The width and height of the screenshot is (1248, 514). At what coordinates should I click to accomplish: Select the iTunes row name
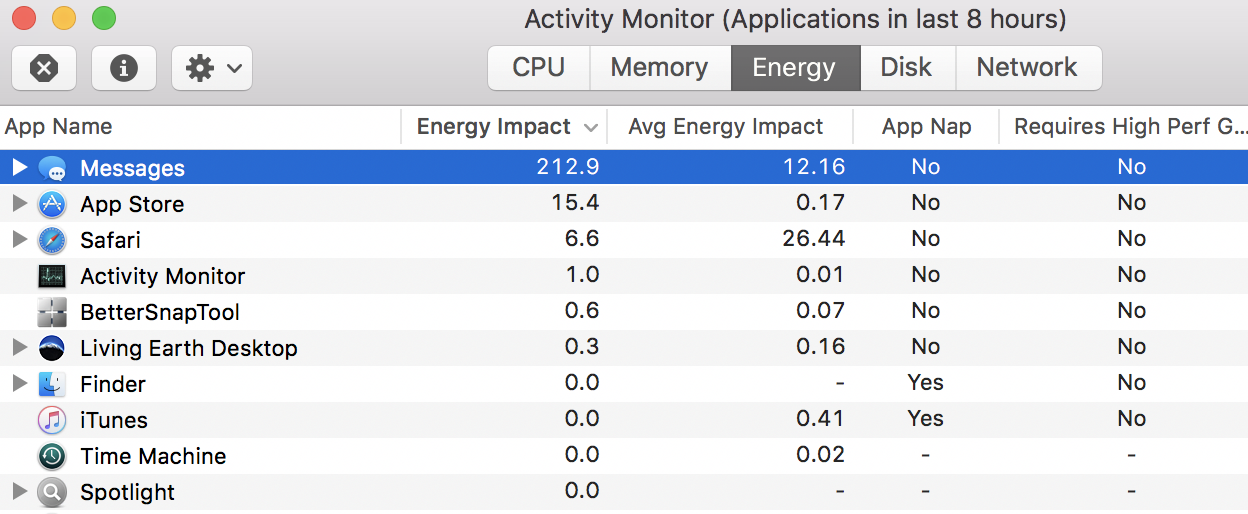[114, 420]
